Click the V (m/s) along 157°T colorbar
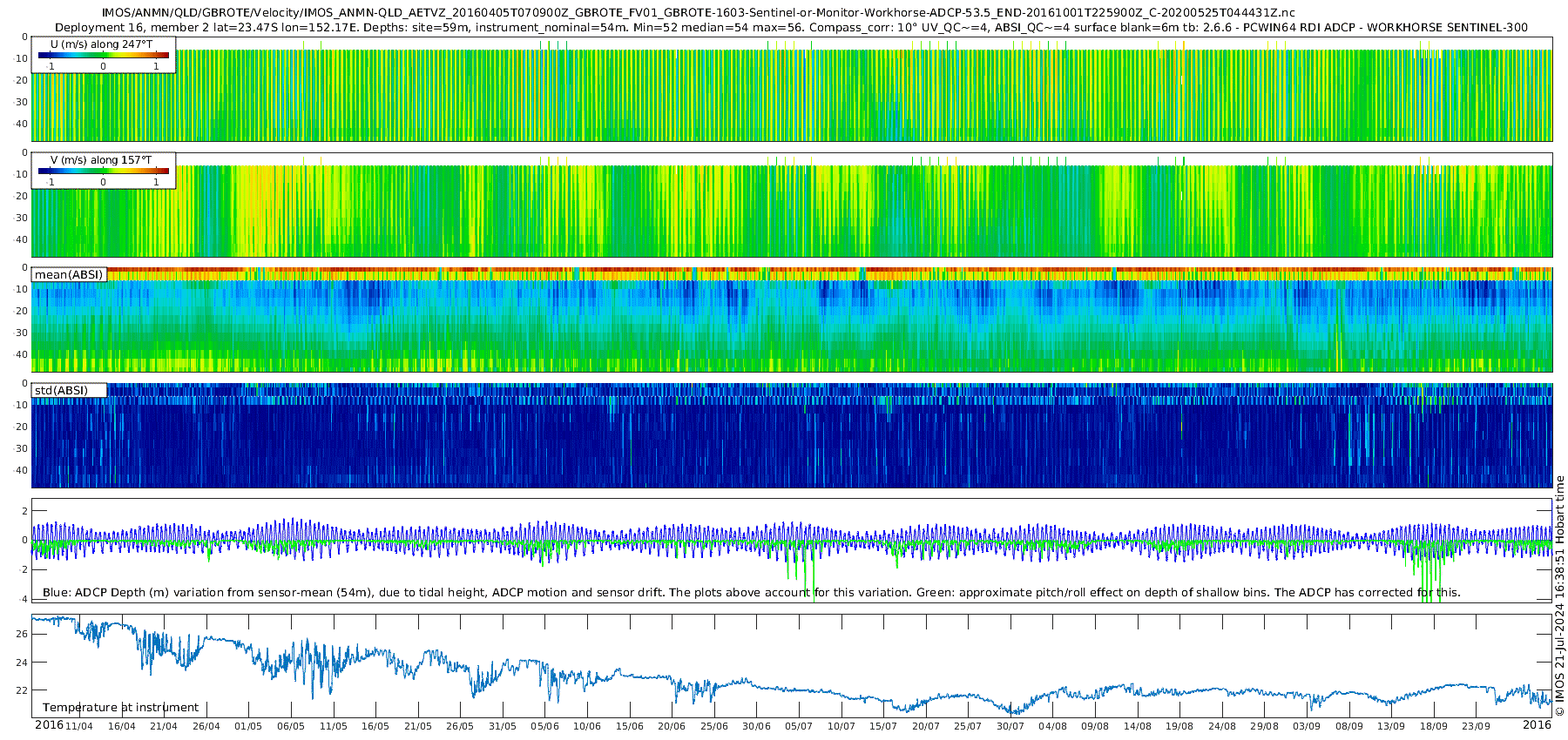Screen dimensions: 1568x740 coord(104,171)
